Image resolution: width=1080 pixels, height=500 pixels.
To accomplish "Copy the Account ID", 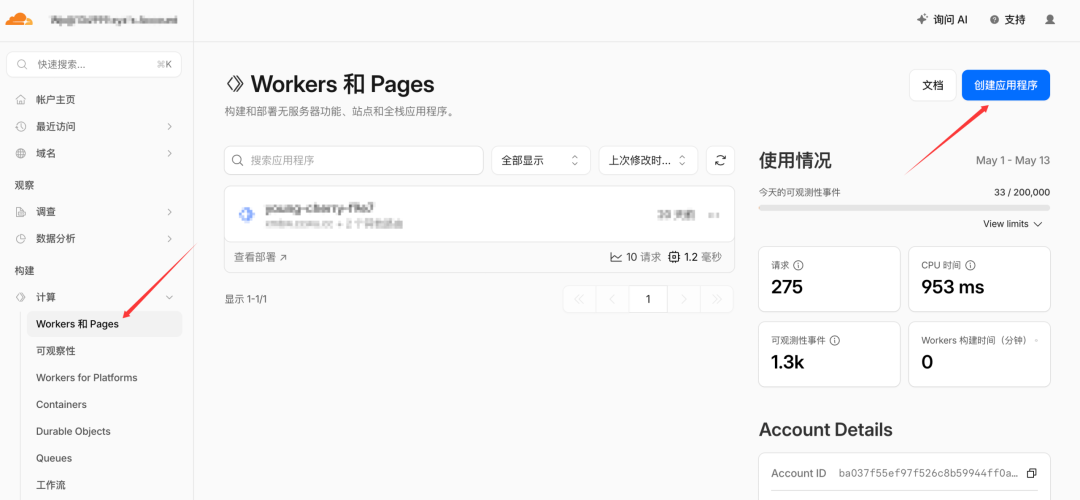I will pyautogui.click(x=1031, y=473).
